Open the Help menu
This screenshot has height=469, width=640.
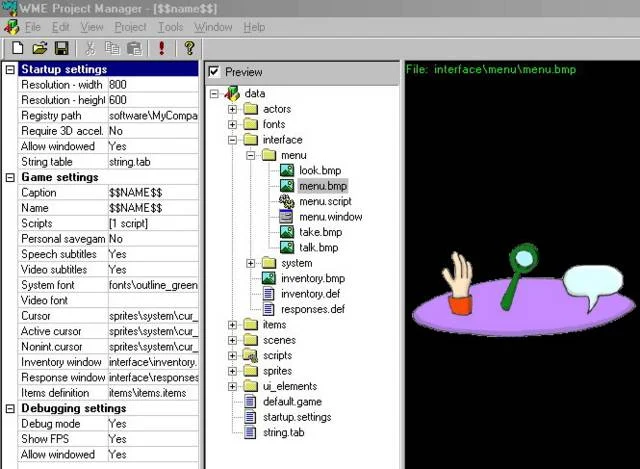pyautogui.click(x=254, y=27)
